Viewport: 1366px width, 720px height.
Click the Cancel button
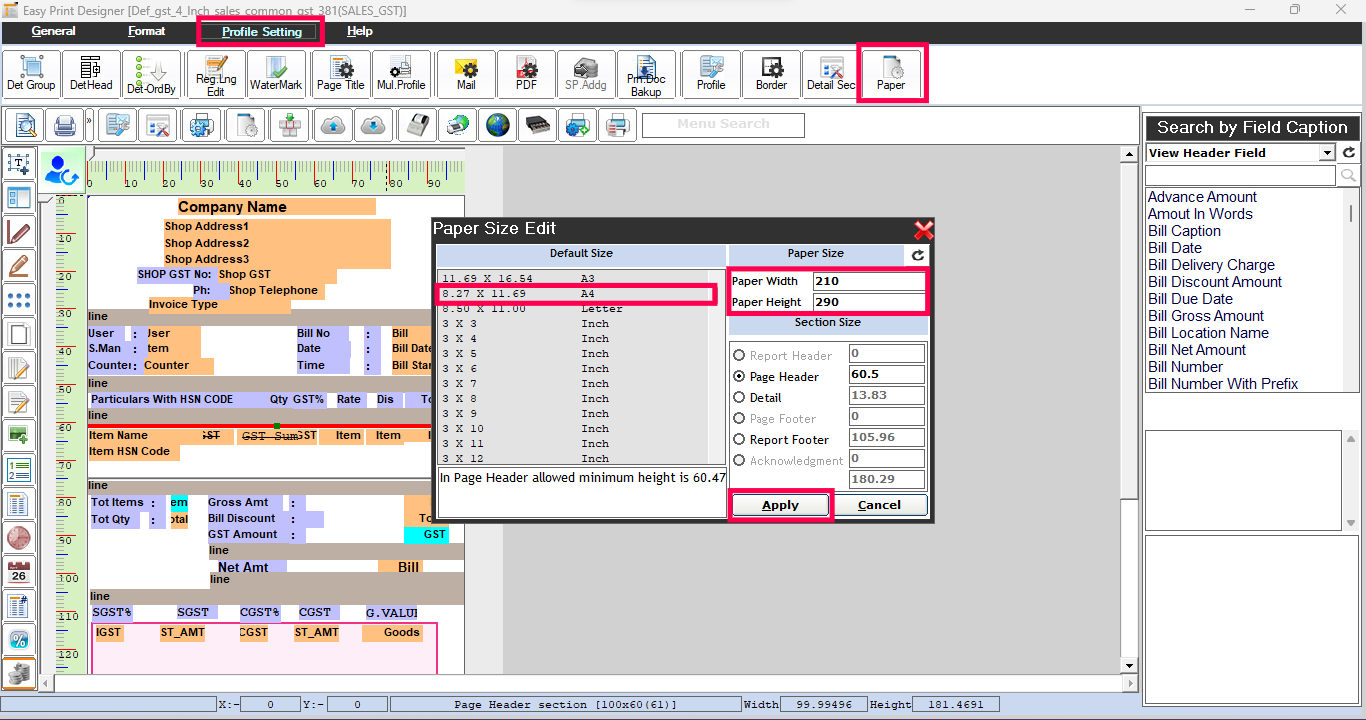[879, 505]
